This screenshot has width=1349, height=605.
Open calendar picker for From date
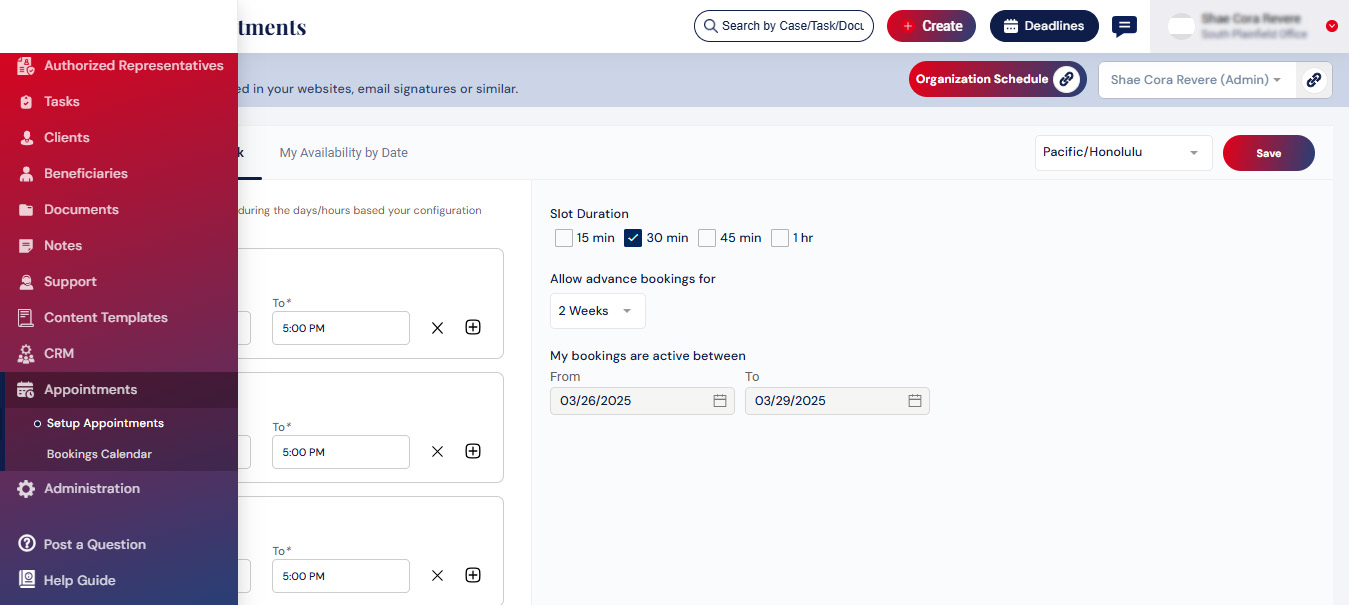(x=719, y=401)
